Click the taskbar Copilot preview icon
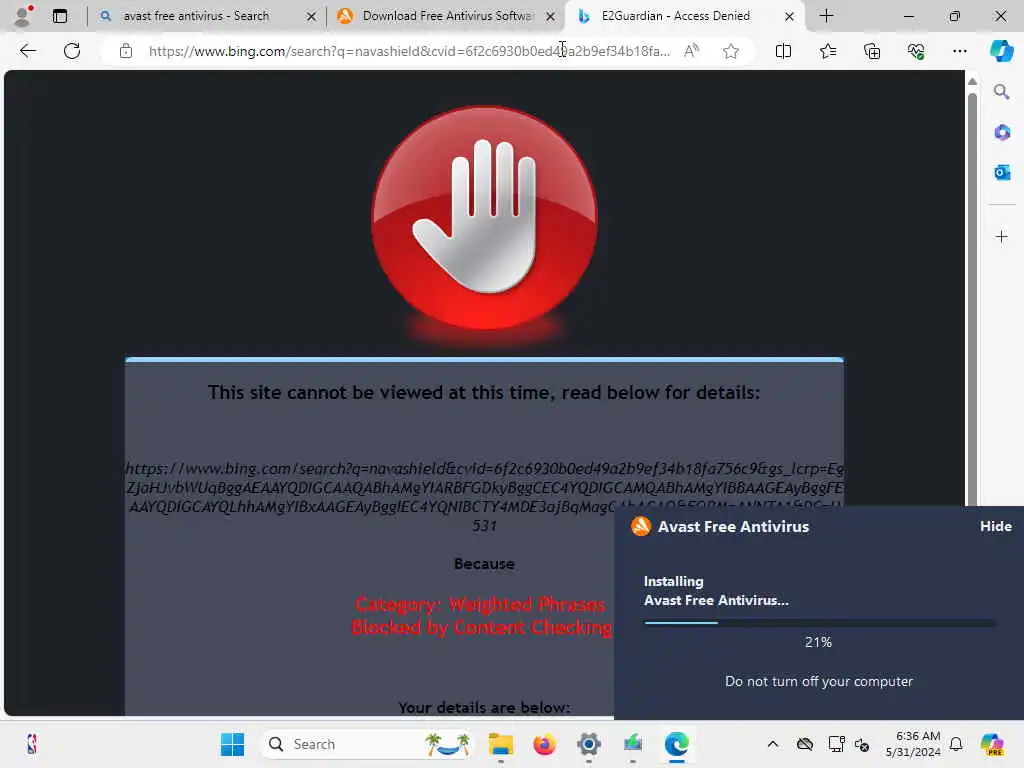 [993, 744]
